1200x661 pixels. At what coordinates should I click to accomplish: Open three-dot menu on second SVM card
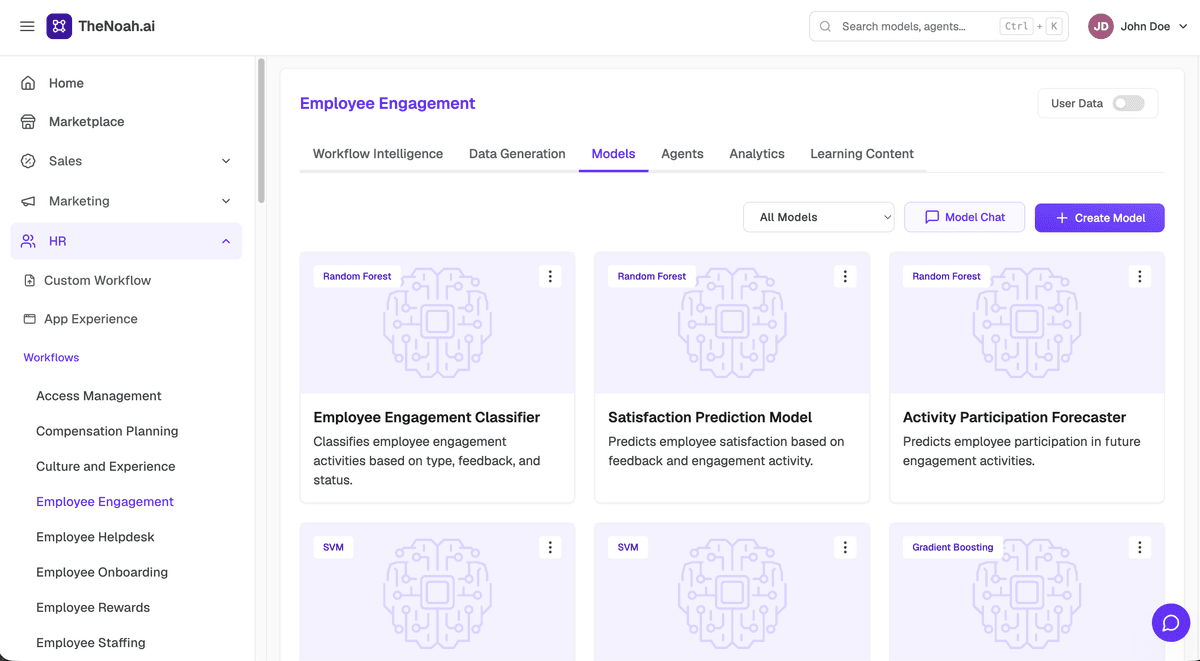pos(845,547)
